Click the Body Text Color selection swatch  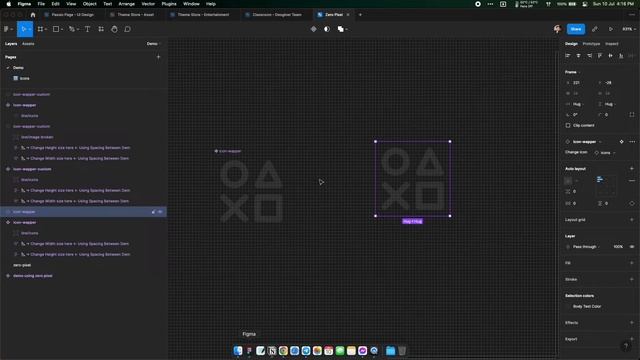[568, 307]
